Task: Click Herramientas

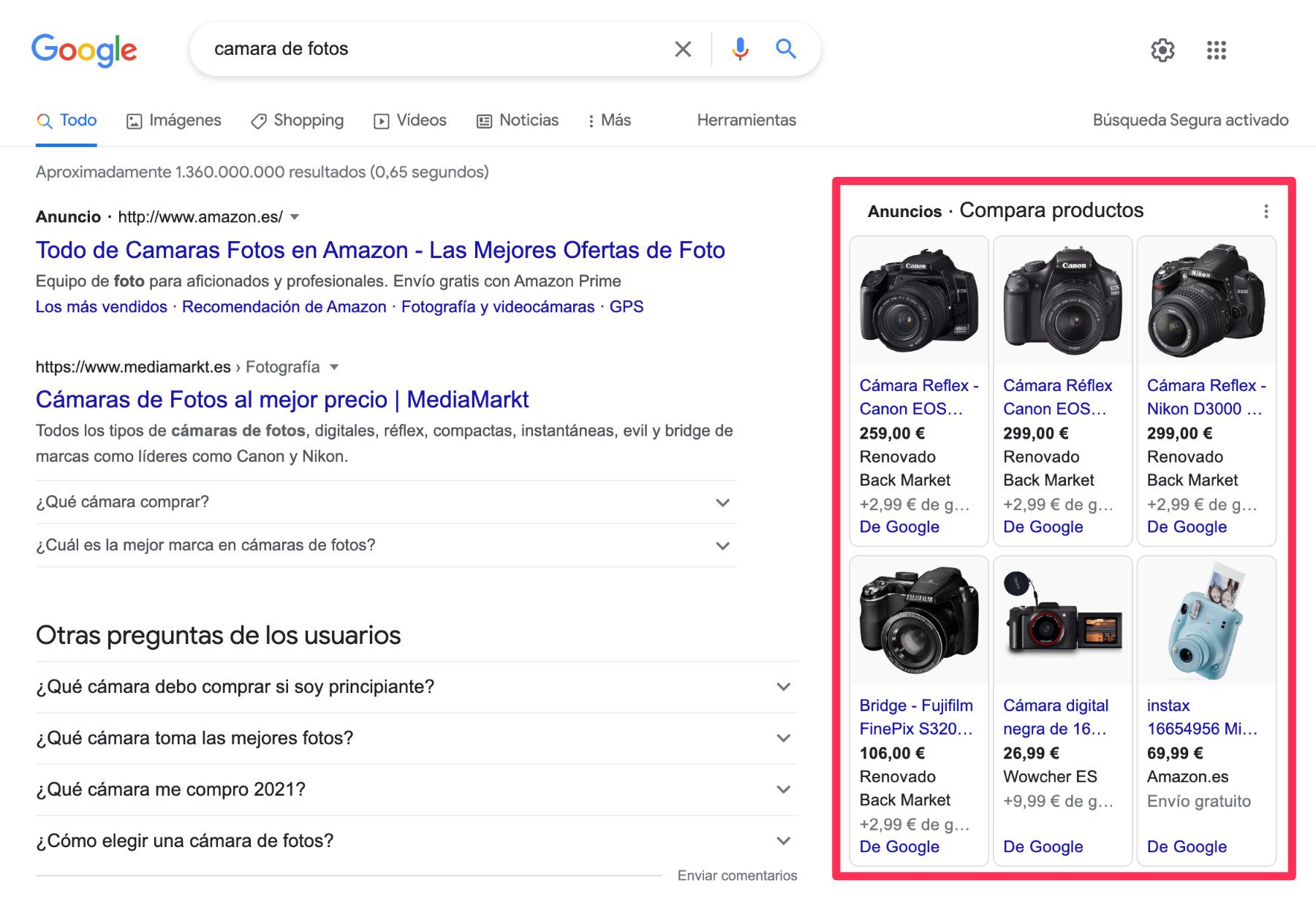Action: (x=746, y=121)
